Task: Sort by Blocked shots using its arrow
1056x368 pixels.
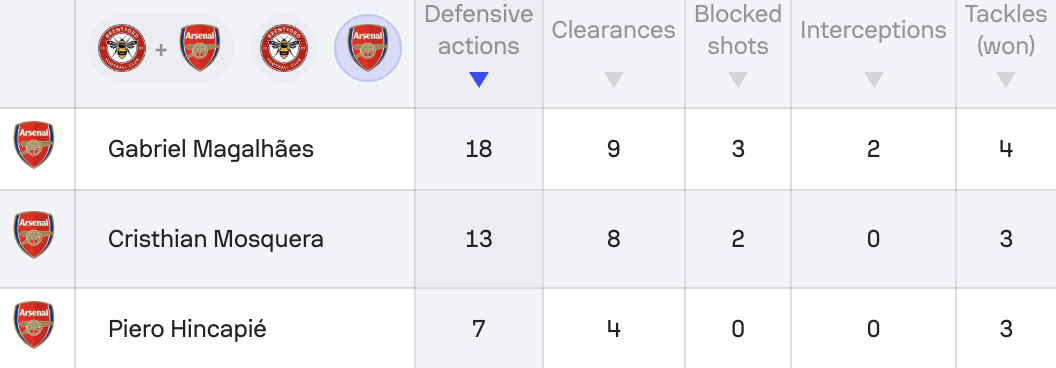Action: (738, 80)
